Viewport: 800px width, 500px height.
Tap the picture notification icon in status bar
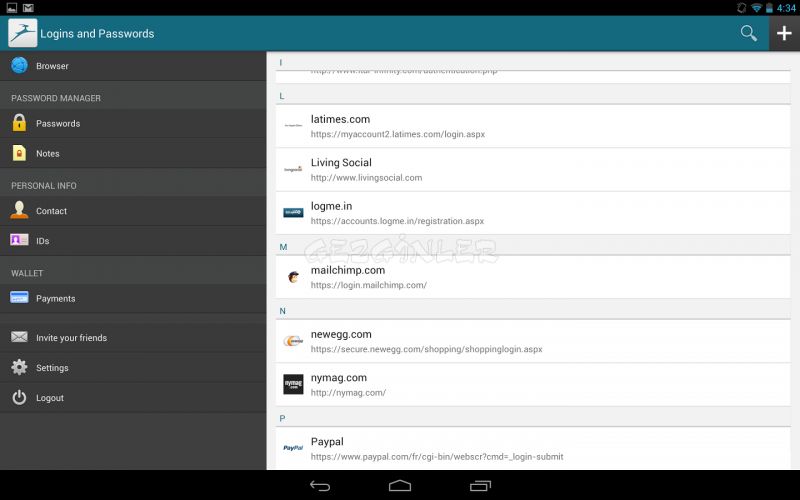11,7
